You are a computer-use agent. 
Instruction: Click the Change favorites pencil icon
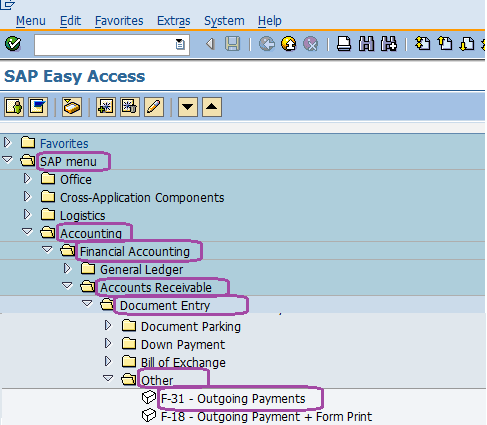154,107
